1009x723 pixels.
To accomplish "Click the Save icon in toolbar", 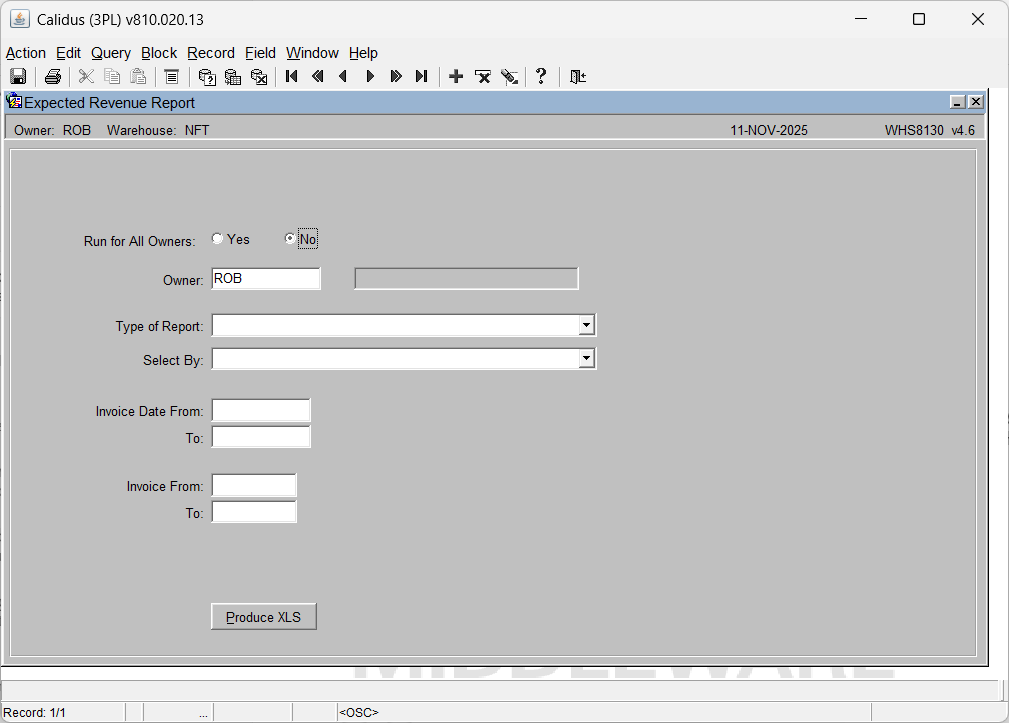I will 18,77.
